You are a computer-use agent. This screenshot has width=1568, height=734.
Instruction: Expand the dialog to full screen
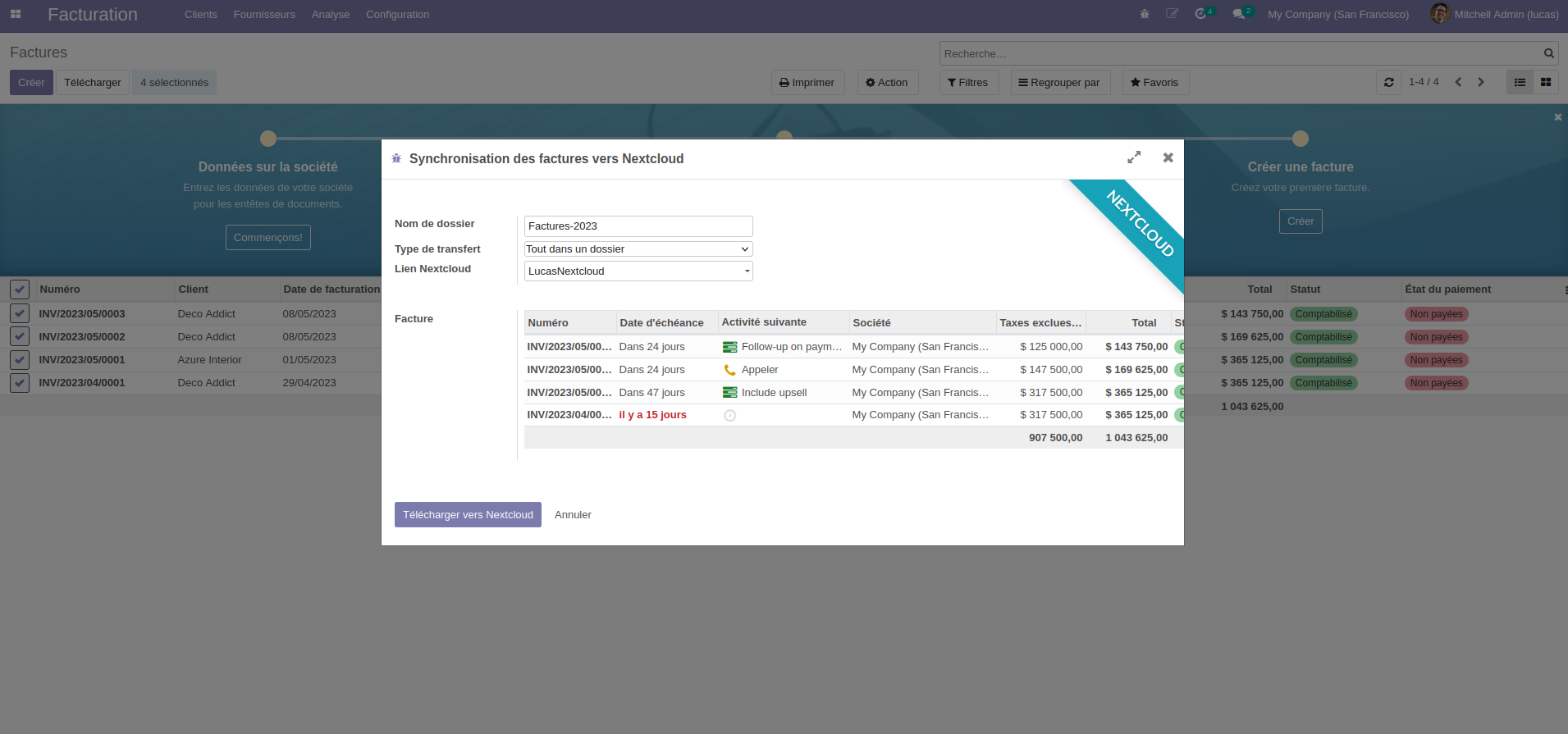[x=1134, y=157]
